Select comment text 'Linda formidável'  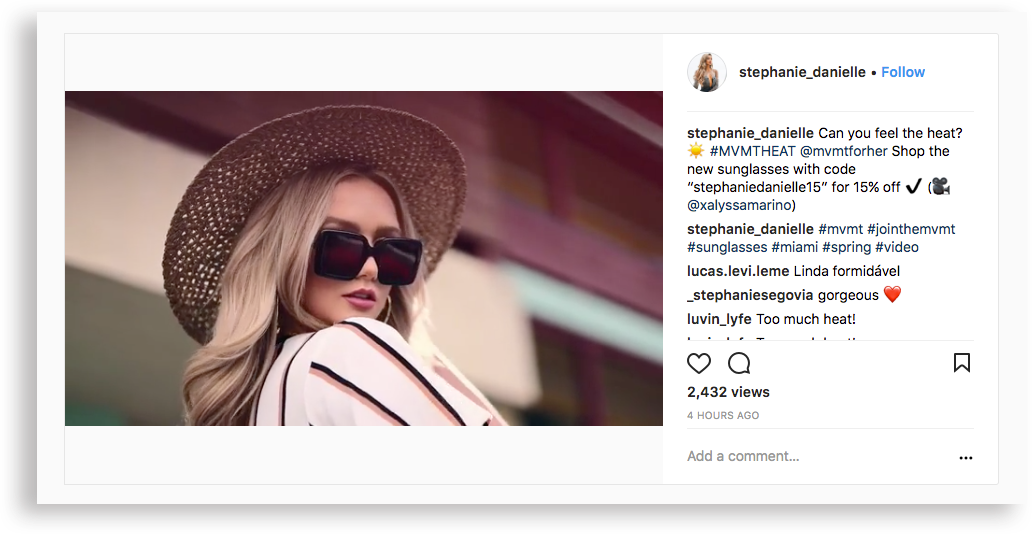846,271
